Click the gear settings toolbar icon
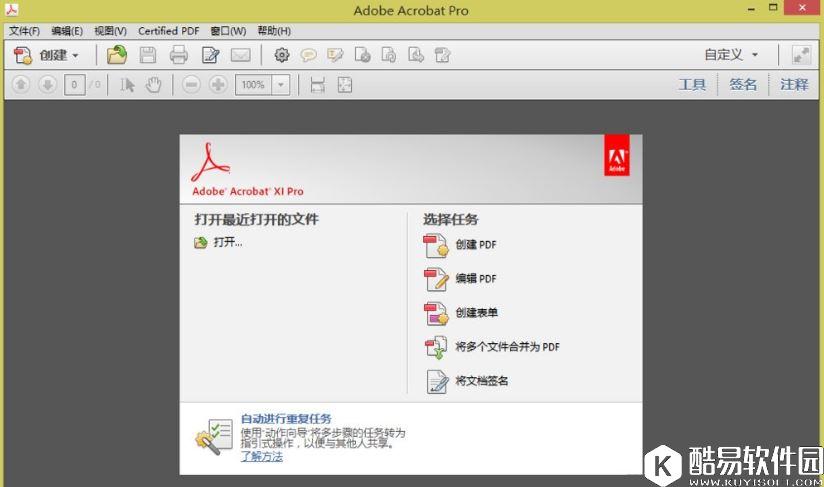The image size is (824, 487). click(x=282, y=55)
